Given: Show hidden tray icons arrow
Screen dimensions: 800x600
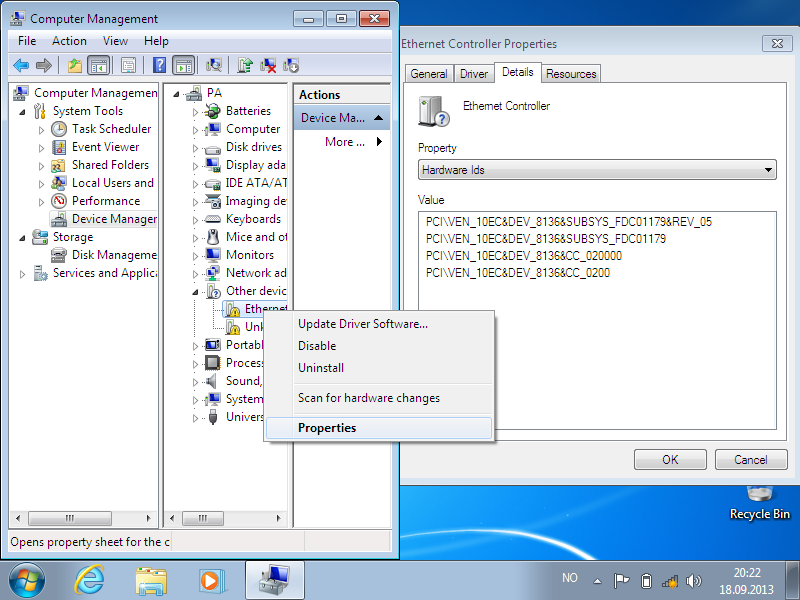Looking at the screenshot, I should point(597,581).
